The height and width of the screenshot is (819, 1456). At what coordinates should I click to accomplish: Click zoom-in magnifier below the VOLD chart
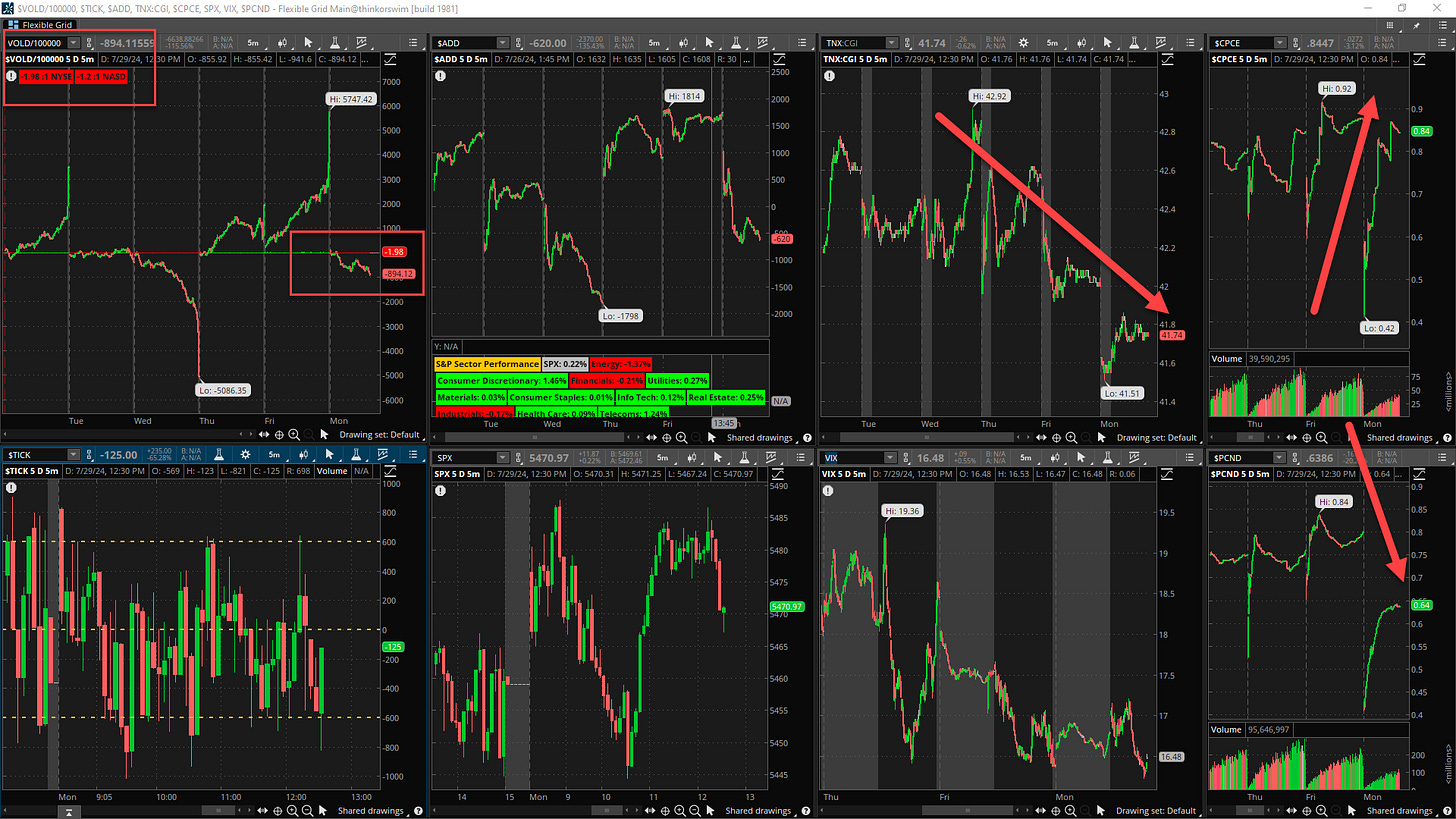coord(294,435)
